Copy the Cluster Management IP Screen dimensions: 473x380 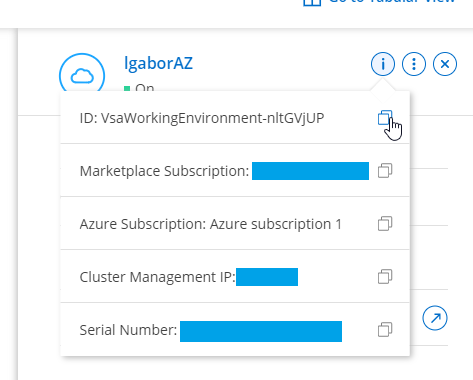[x=385, y=277]
